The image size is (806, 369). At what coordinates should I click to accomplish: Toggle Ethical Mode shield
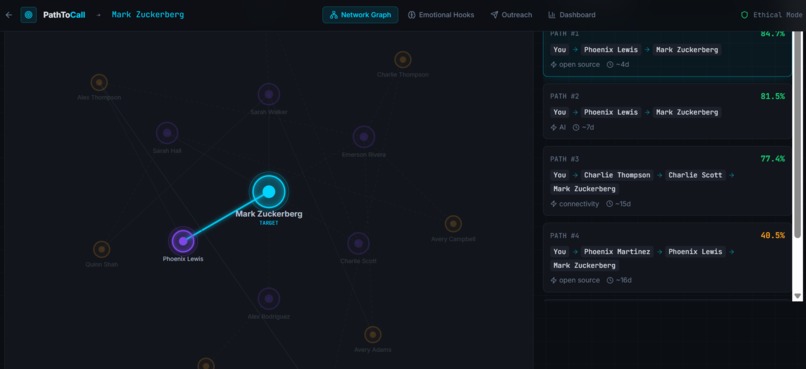[744, 15]
